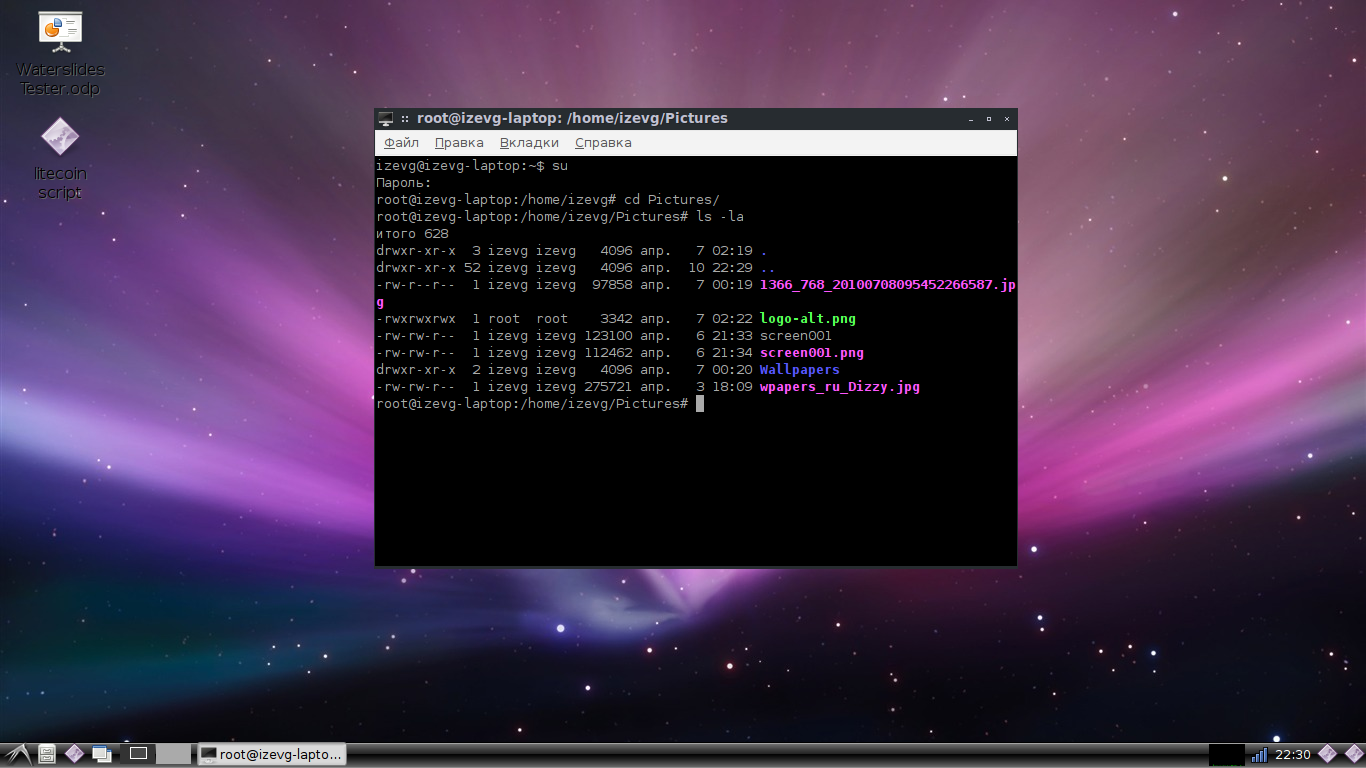Click the logo-alt.png file name
The image size is (1366, 768).
808,318
